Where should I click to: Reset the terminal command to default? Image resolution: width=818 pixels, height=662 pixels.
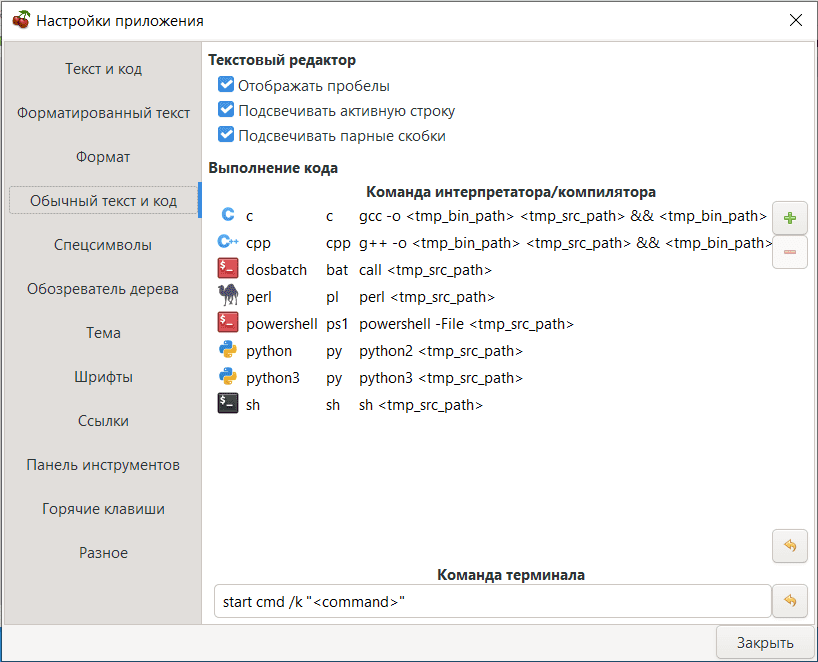[x=790, y=601]
